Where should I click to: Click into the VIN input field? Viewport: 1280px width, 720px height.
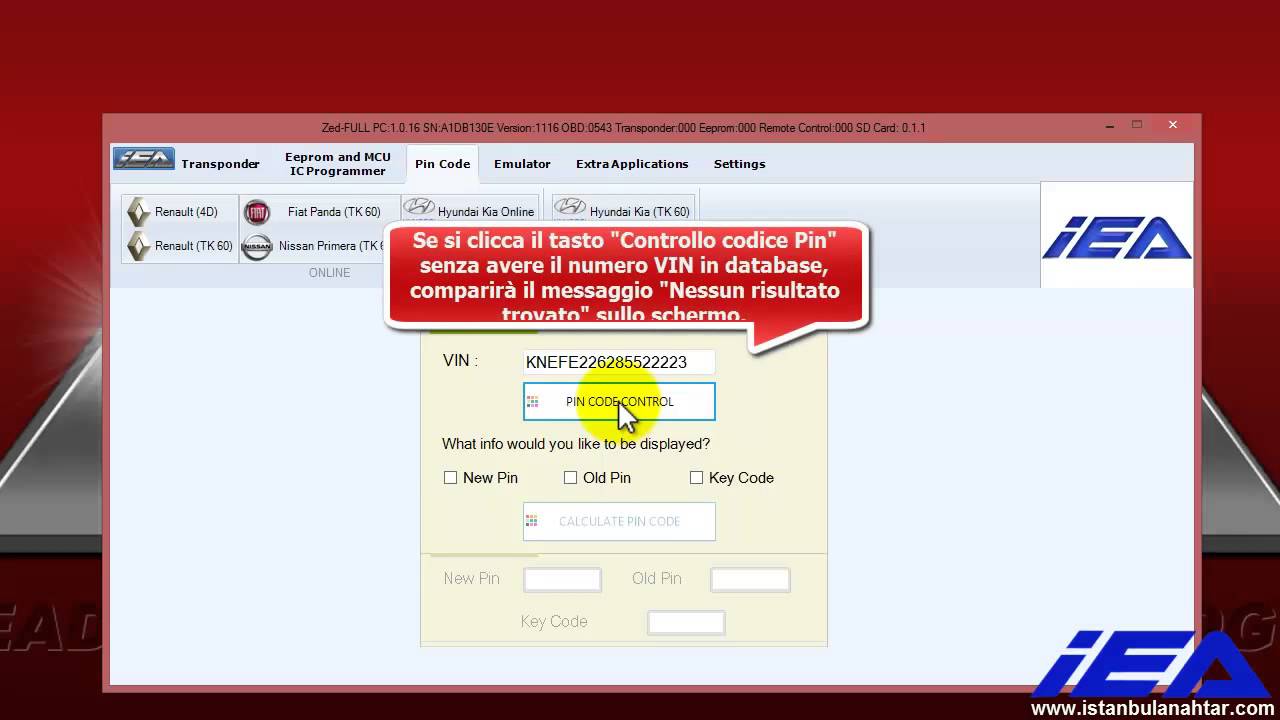click(x=619, y=362)
